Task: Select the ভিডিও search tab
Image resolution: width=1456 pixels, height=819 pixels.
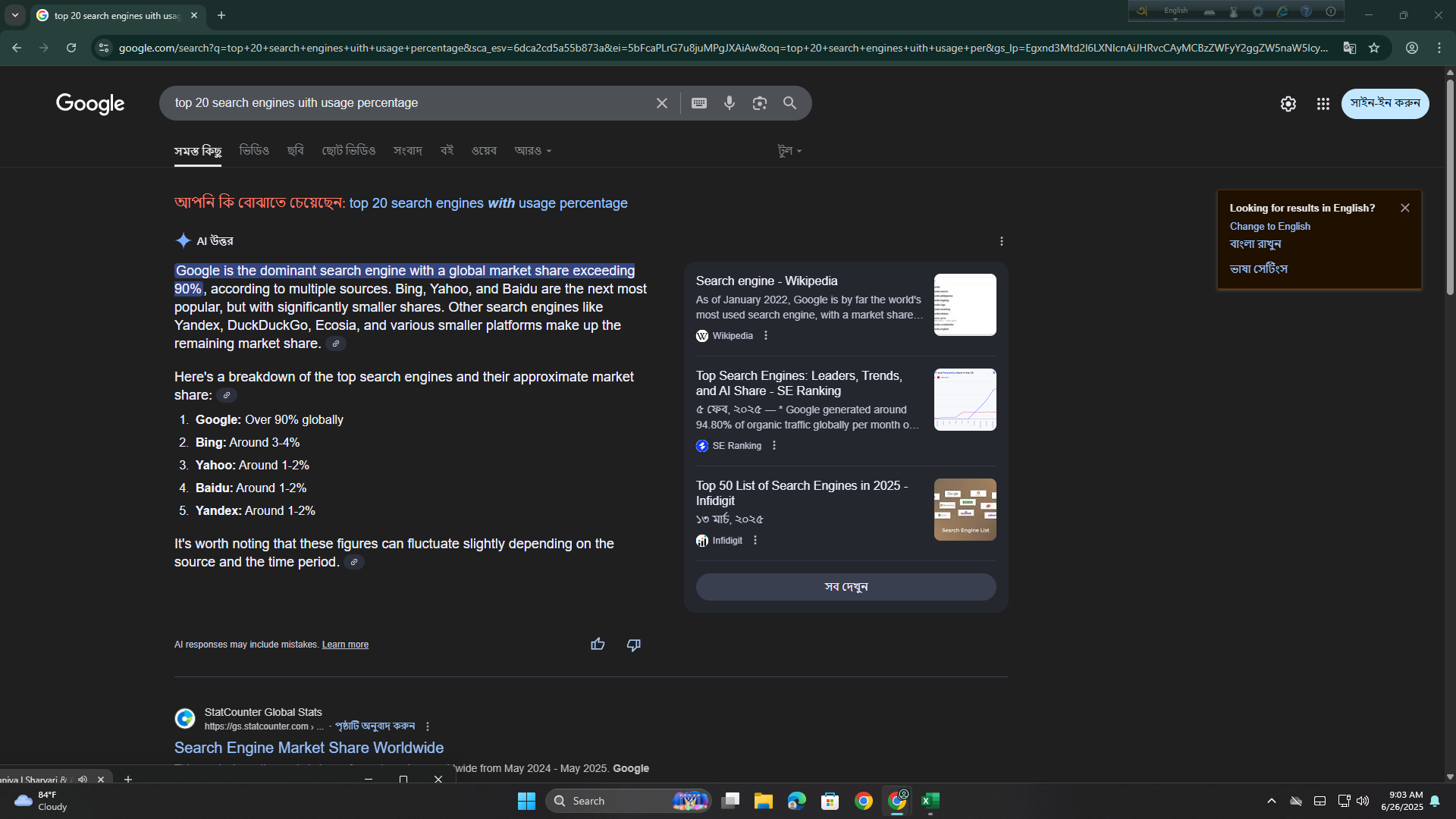Action: 254,151
